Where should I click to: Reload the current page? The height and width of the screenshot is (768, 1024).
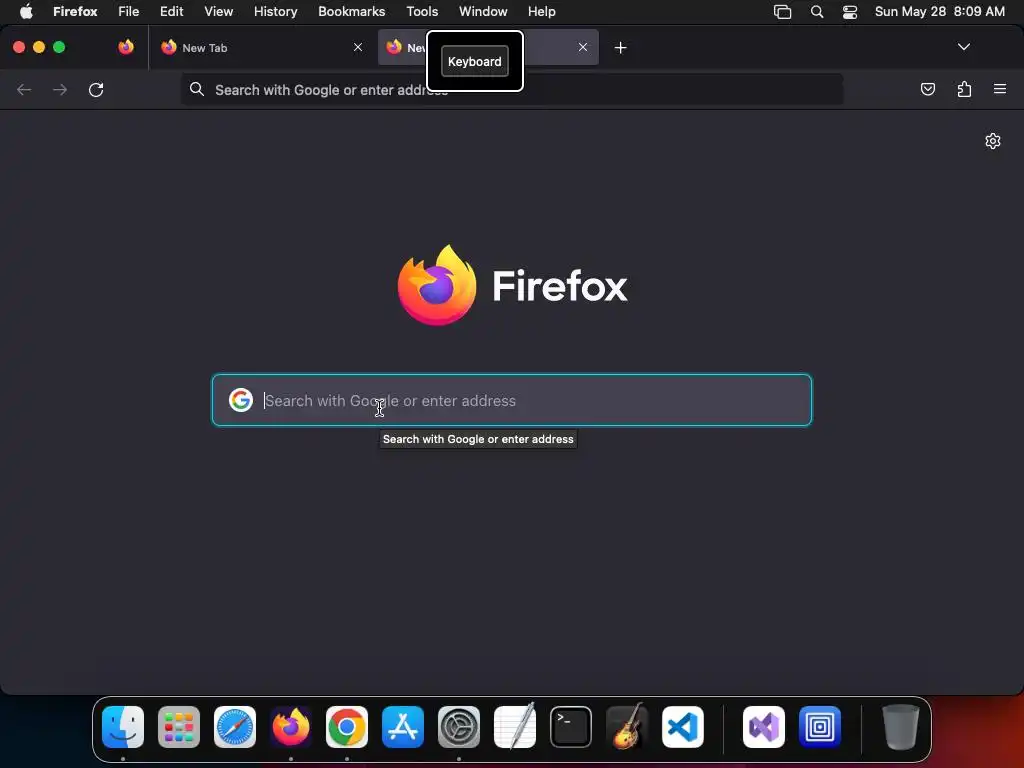click(x=96, y=89)
